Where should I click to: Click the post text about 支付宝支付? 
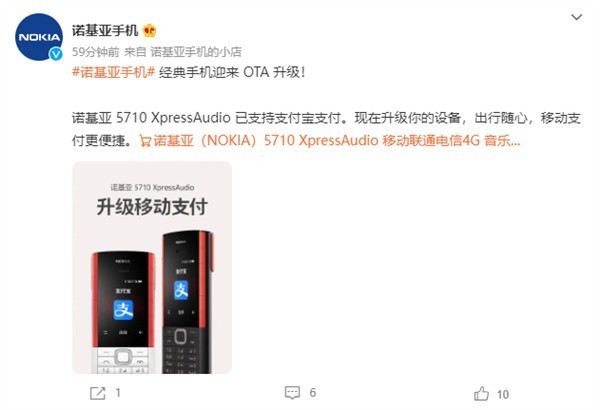pyautogui.click(x=326, y=129)
